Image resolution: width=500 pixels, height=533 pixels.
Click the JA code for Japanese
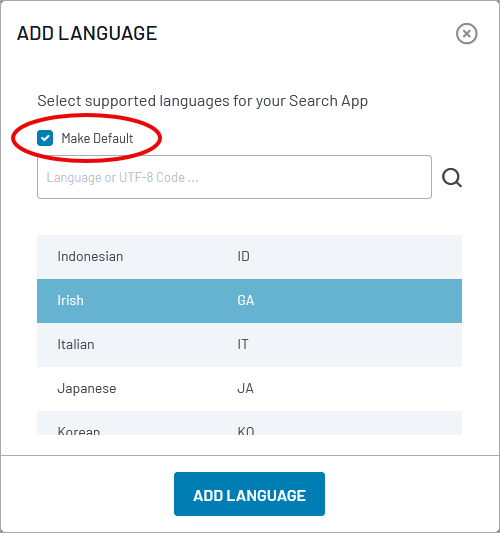(x=245, y=388)
